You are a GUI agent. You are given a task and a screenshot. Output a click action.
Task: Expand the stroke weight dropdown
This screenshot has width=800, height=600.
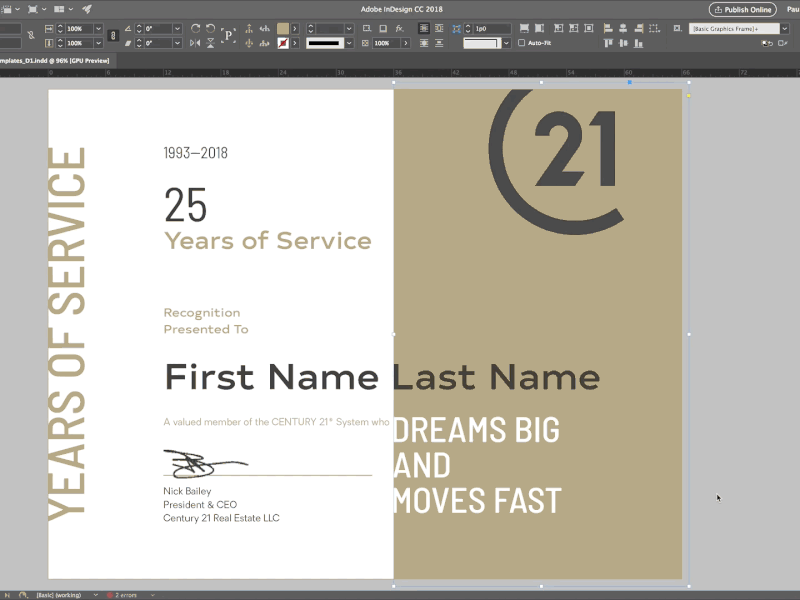[349, 29]
